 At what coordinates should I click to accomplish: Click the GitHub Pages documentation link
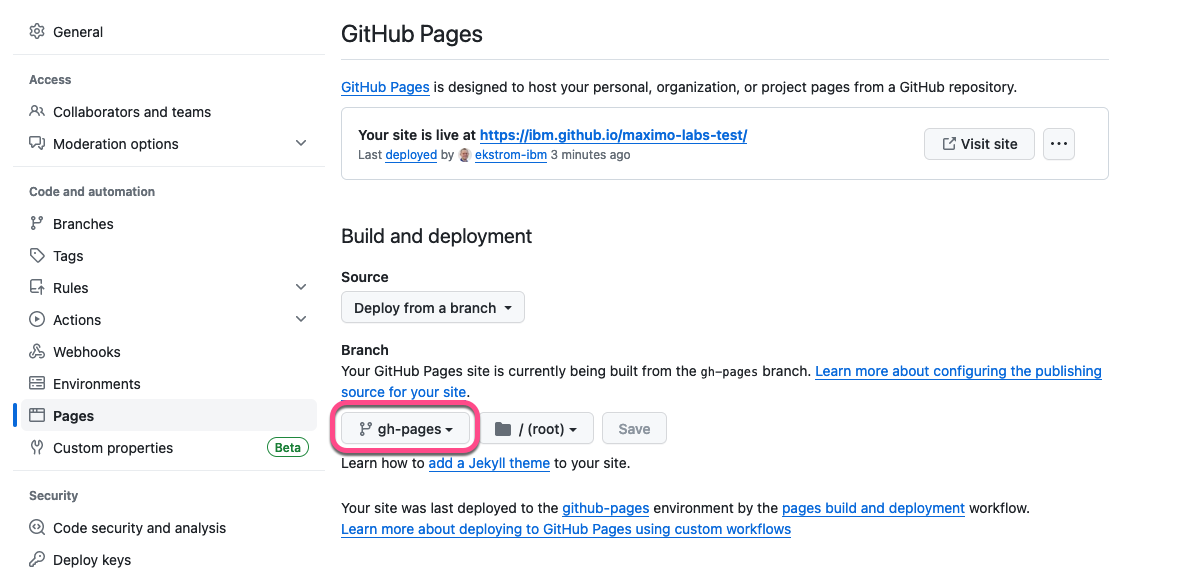385,87
